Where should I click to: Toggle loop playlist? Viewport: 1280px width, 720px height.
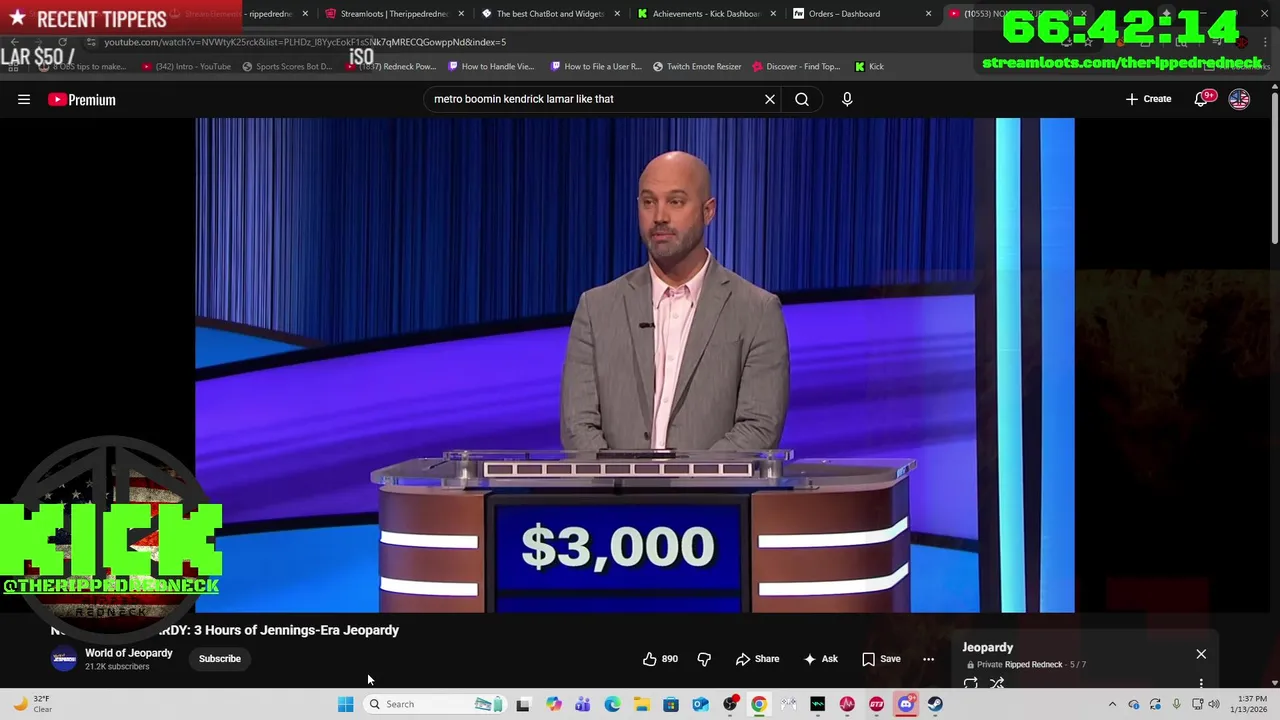[x=970, y=683]
